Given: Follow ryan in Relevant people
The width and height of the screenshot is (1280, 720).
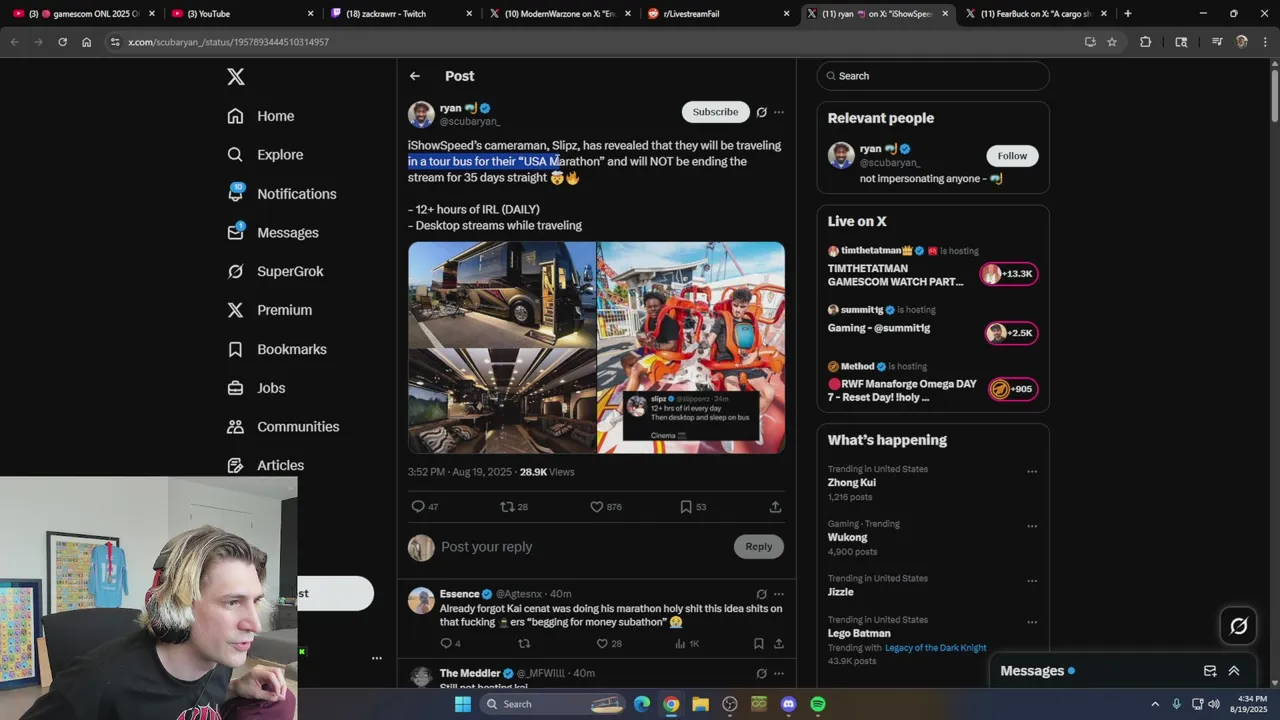Looking at the screenshot, I should click(1012, 156).
